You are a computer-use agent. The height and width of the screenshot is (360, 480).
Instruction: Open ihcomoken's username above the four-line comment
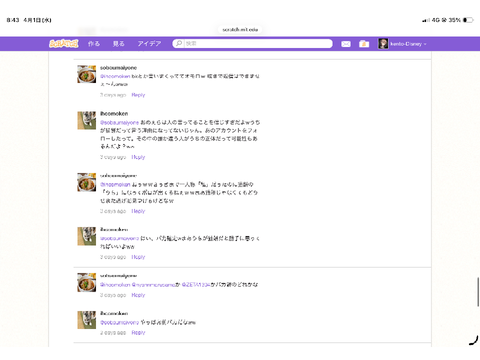click(x=114, y=114)
